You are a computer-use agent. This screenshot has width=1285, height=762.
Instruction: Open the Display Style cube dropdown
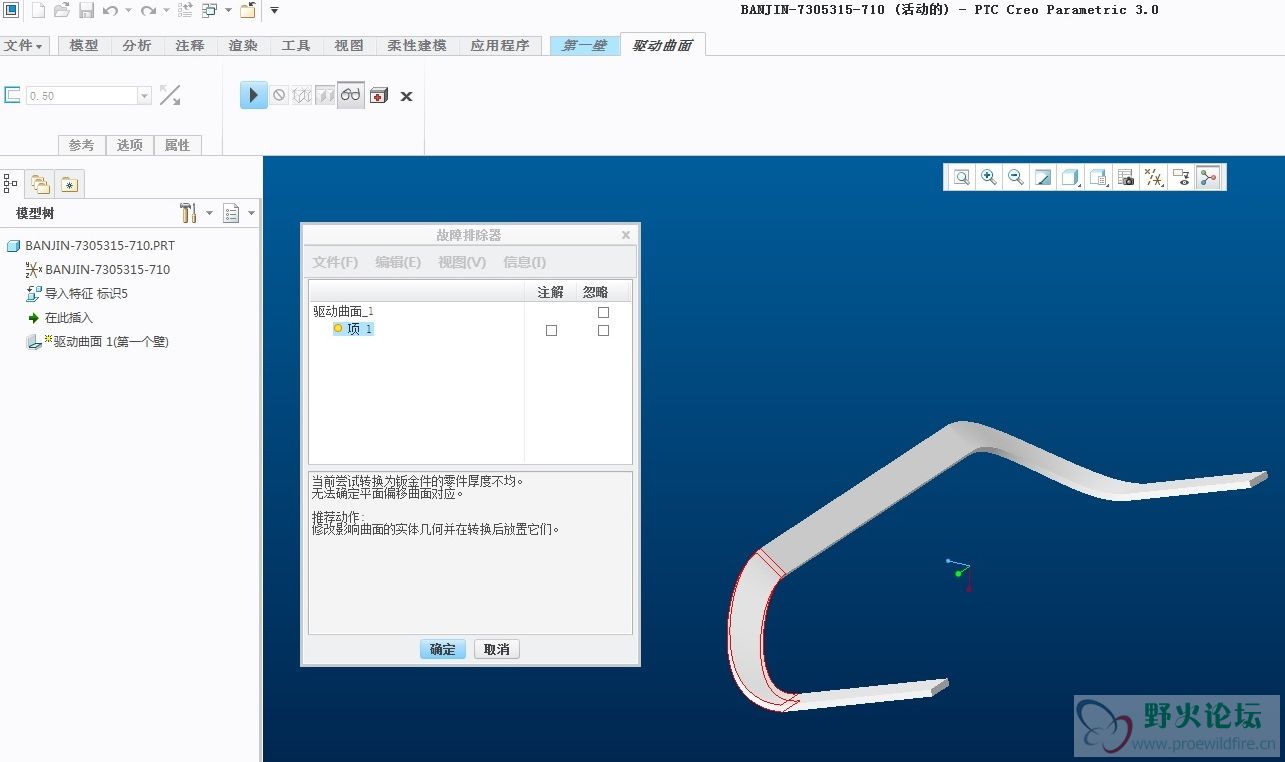click(1070, 177)
